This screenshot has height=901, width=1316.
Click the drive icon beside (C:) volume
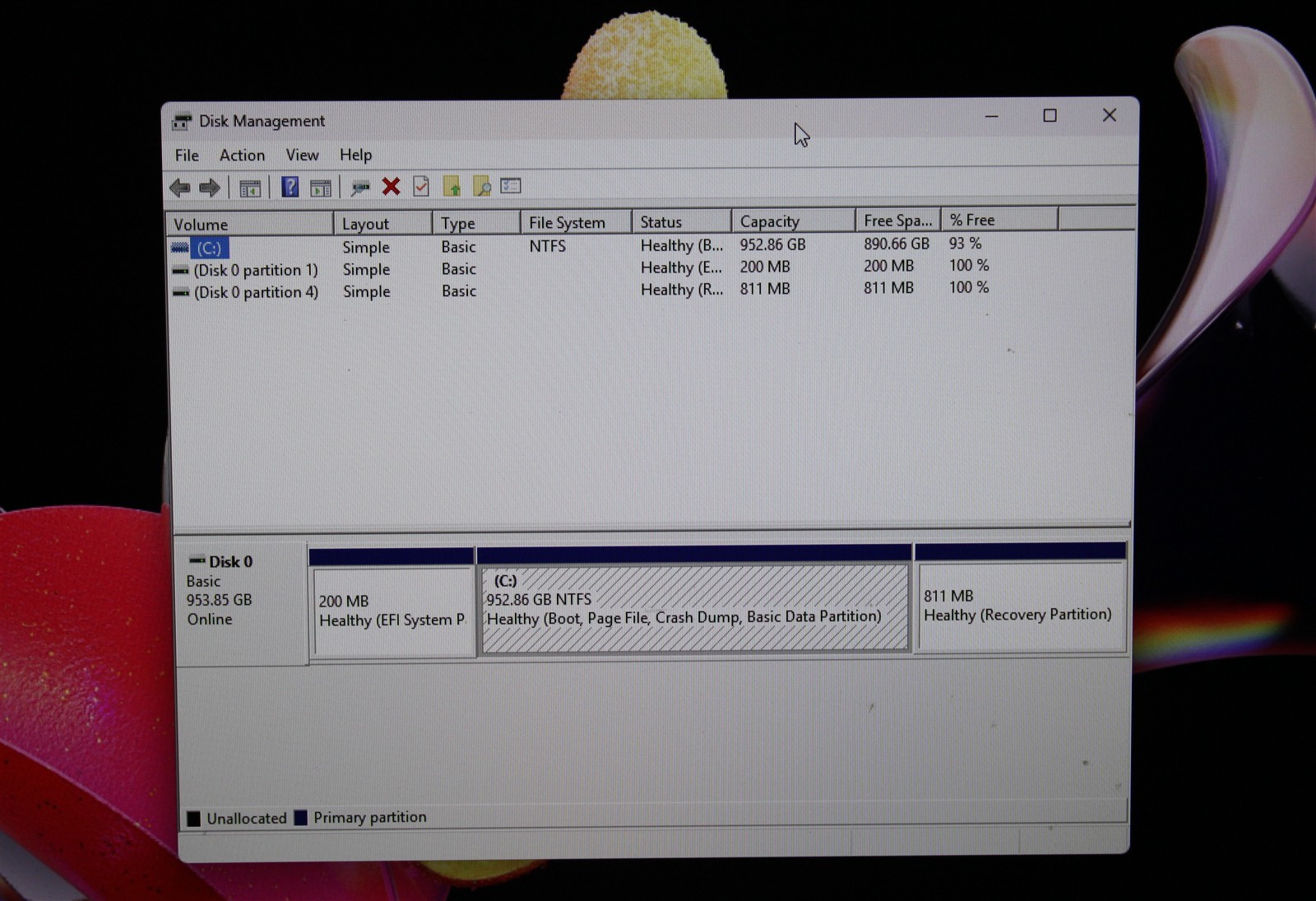[180, 248]
